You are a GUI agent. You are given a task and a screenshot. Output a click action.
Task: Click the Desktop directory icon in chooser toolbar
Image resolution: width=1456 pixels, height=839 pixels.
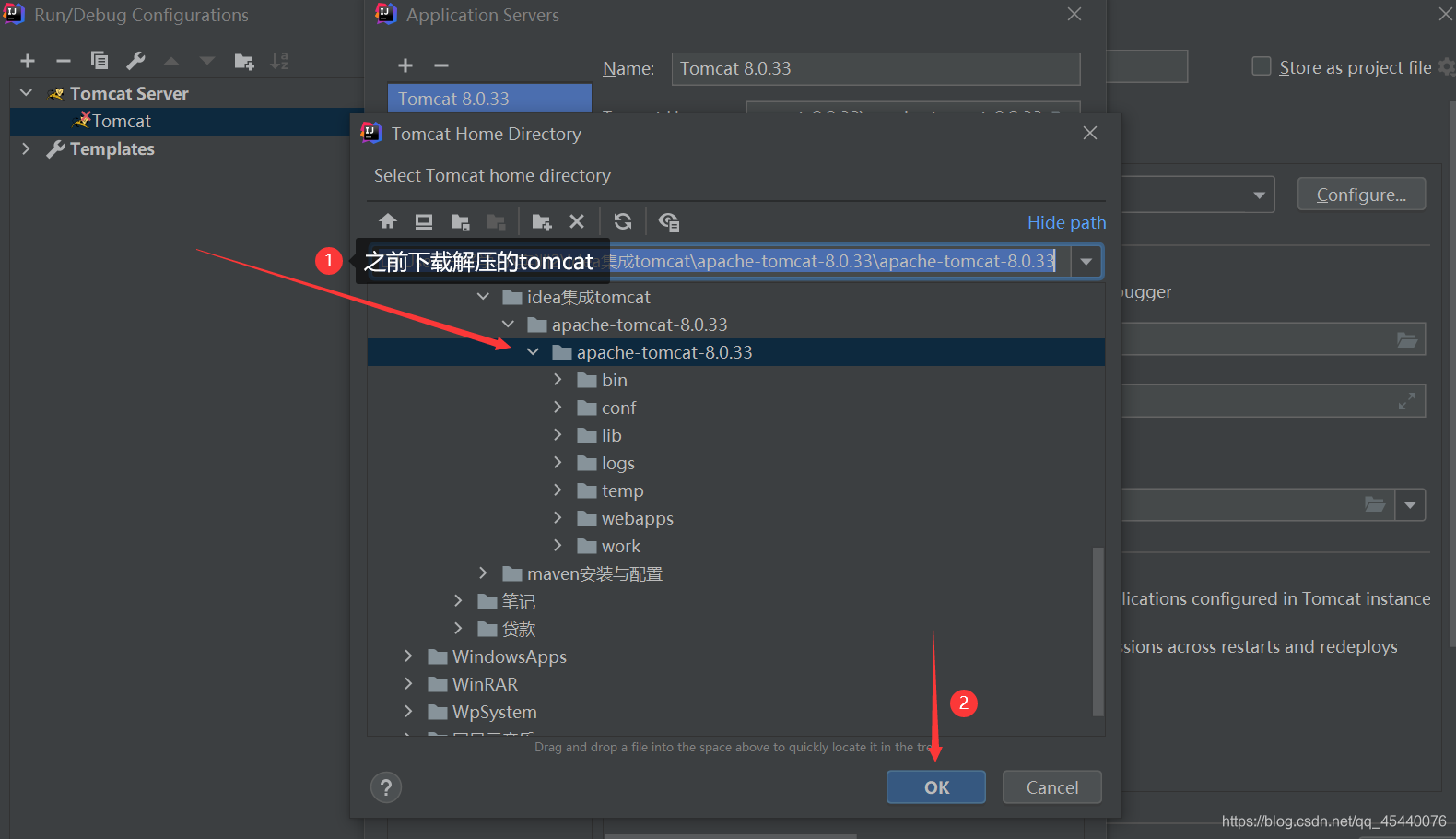(x=424, y=221)
